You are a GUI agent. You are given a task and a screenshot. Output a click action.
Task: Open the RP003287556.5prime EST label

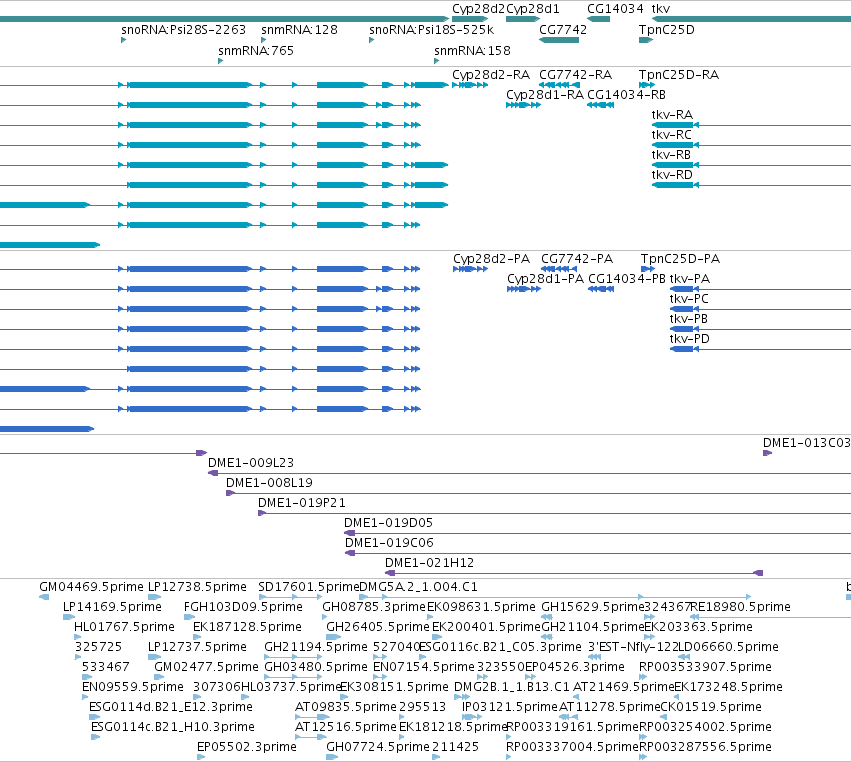click(705, 748)
